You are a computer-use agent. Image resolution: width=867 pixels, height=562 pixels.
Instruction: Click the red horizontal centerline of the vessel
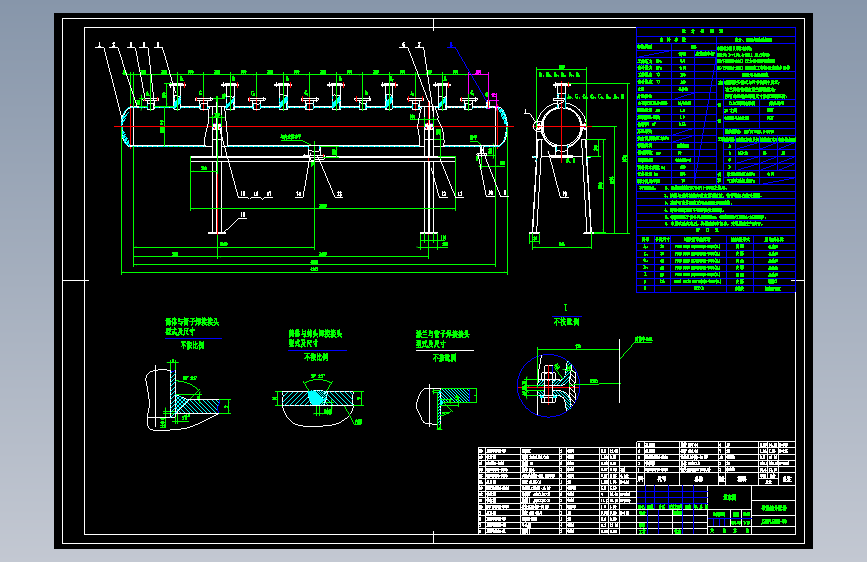click(x=314, y=127)
